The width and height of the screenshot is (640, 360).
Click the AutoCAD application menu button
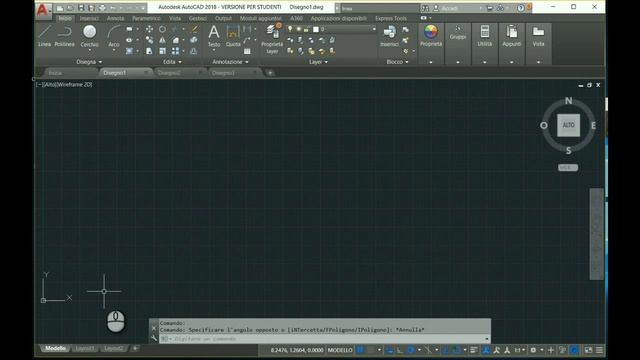43,10
